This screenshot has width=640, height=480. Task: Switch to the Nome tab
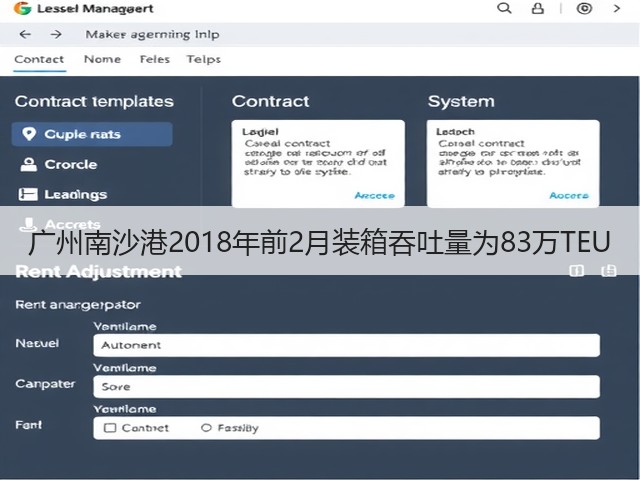[x=102, y=60]
